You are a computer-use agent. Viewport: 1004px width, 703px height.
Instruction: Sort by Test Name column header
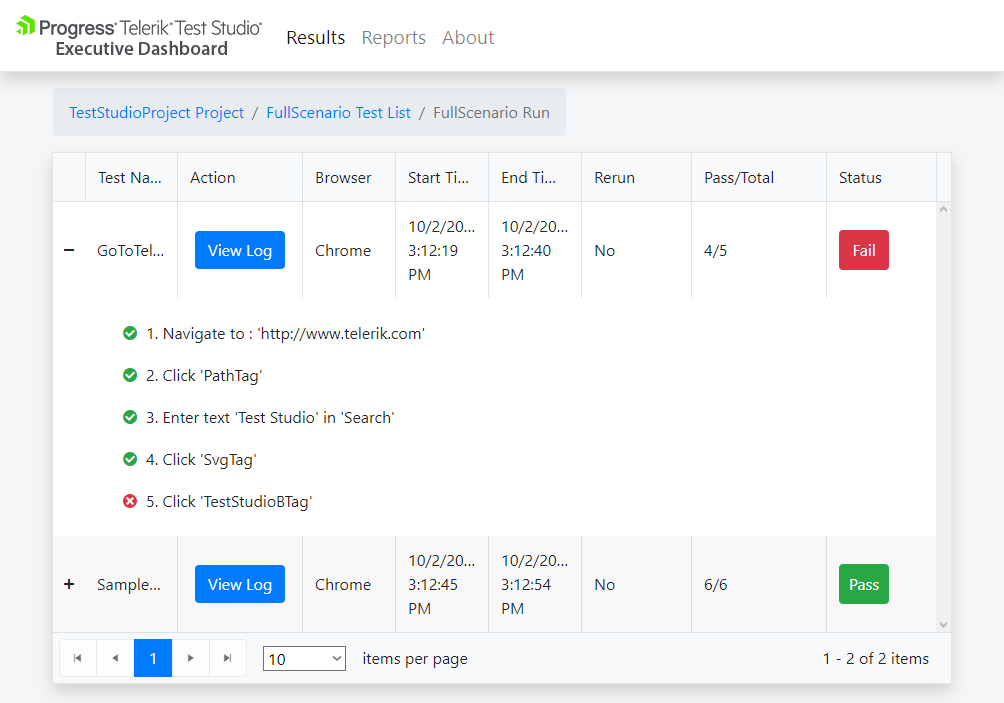pos(131,177)
